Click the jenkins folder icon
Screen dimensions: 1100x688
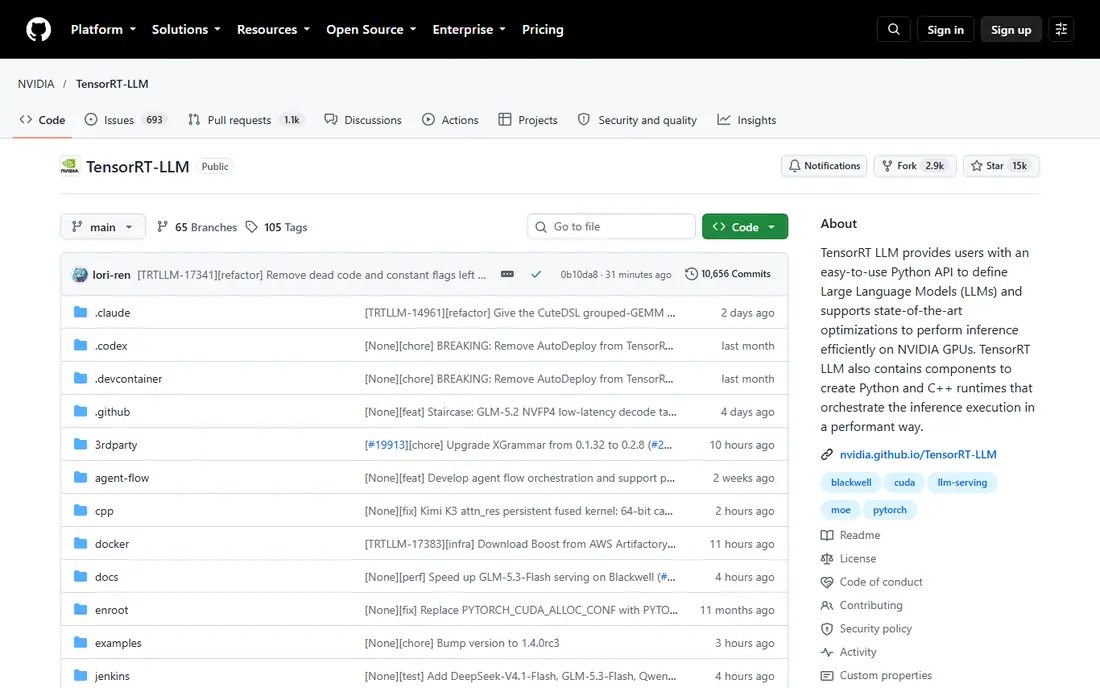pos(81,675)
